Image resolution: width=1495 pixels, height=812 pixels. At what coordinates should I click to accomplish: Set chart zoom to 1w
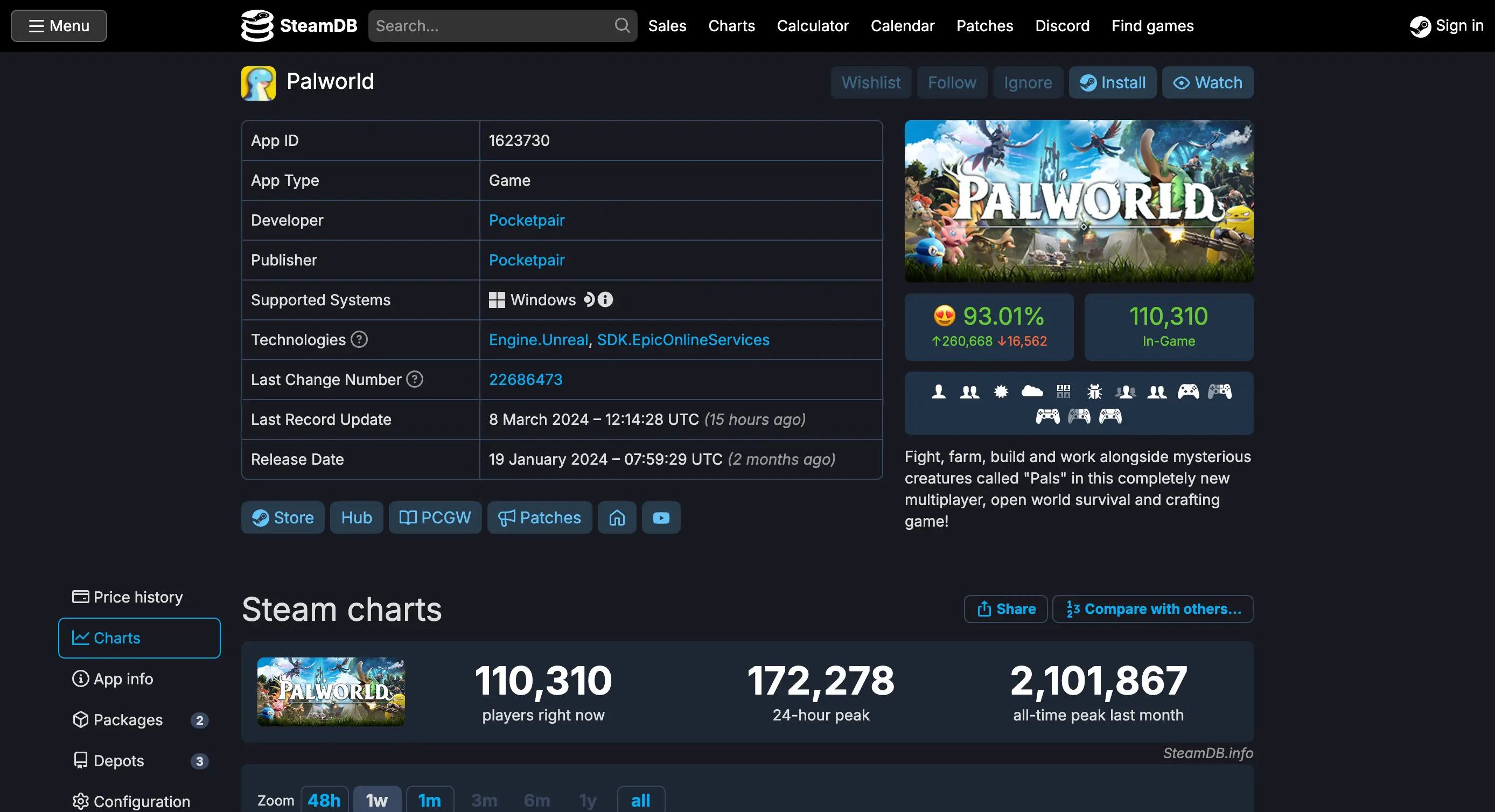click(376, 800)
